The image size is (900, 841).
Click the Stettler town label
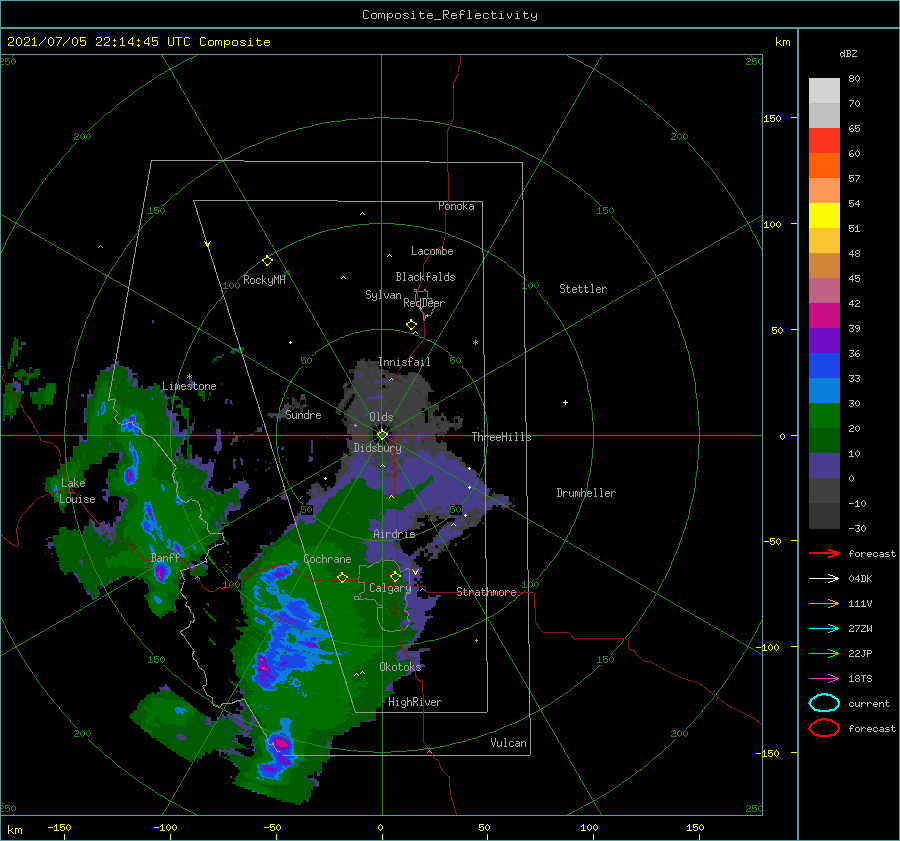click(x=583, y=289)
